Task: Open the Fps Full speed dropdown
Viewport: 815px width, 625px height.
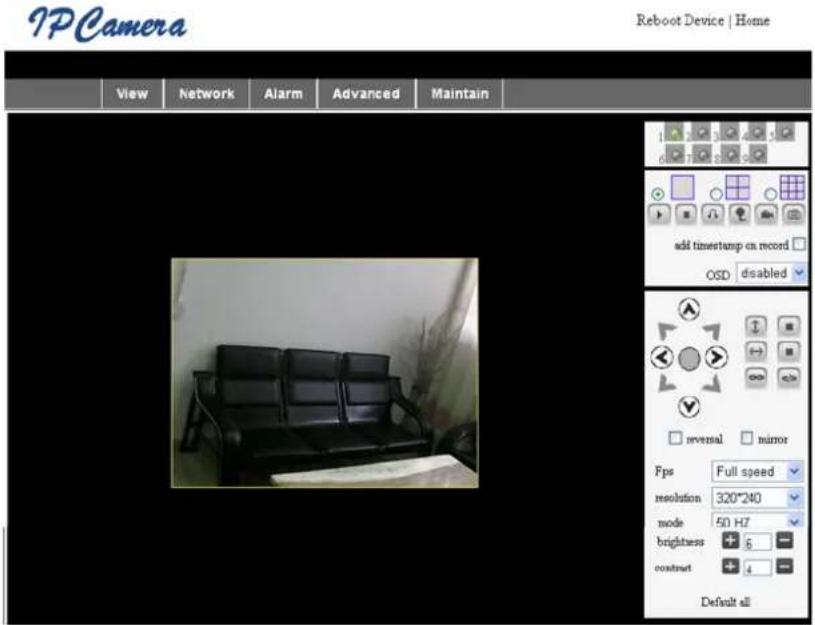Action: point(757,472)
